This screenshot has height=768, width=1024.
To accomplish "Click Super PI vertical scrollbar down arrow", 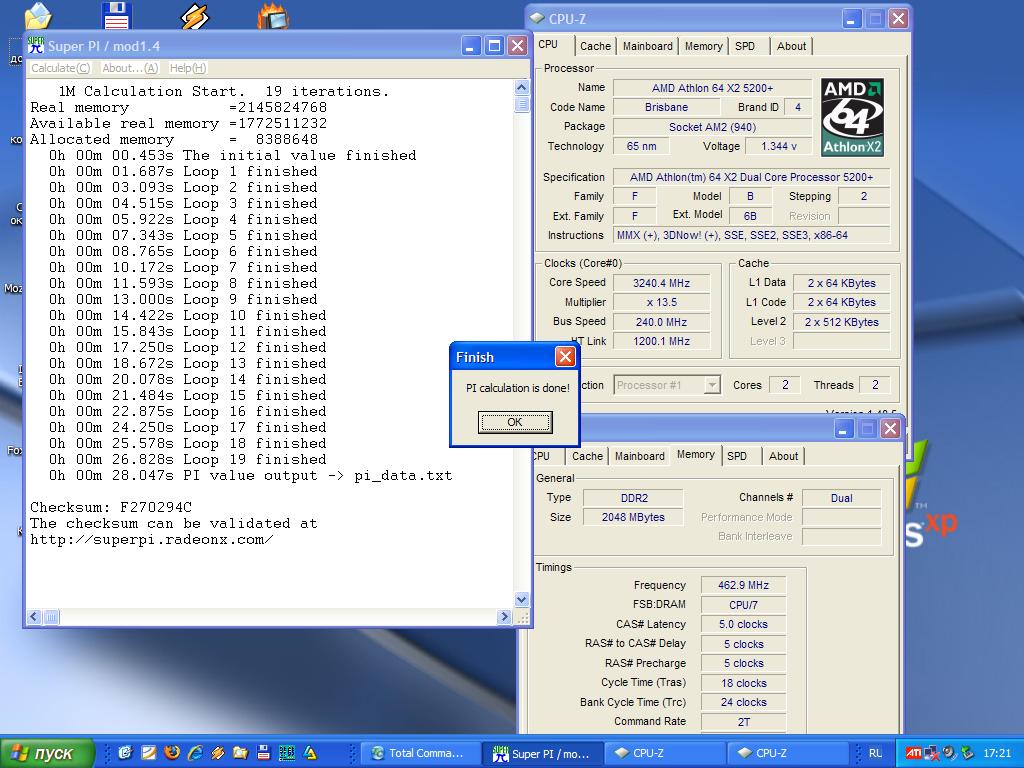I will (x=521, y=599).
